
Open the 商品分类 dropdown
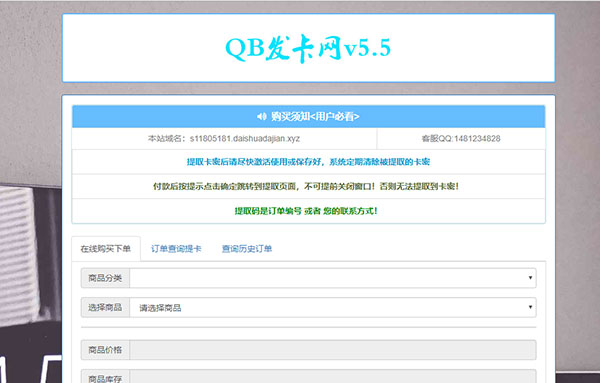tap(333, 278)
